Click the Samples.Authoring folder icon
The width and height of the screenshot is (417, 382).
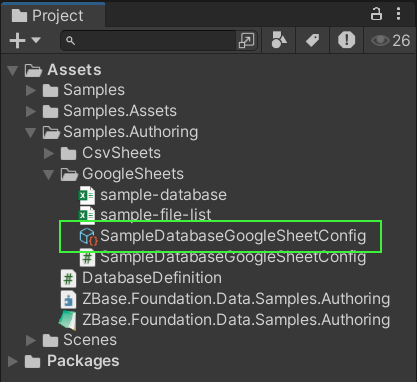point(51,133)
